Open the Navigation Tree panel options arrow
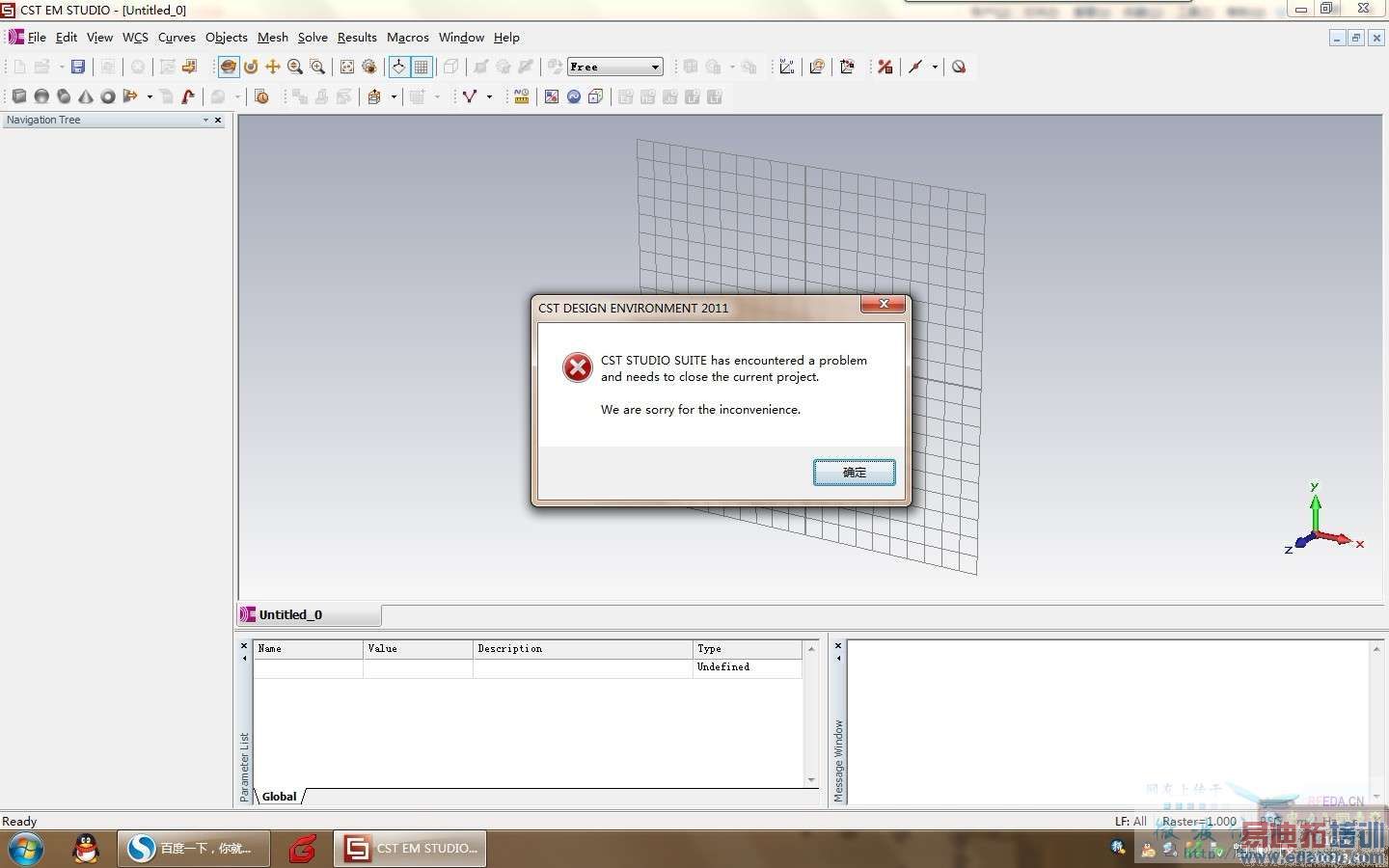This screenshot has height=868, width=1389. click(x=205, y=120)
